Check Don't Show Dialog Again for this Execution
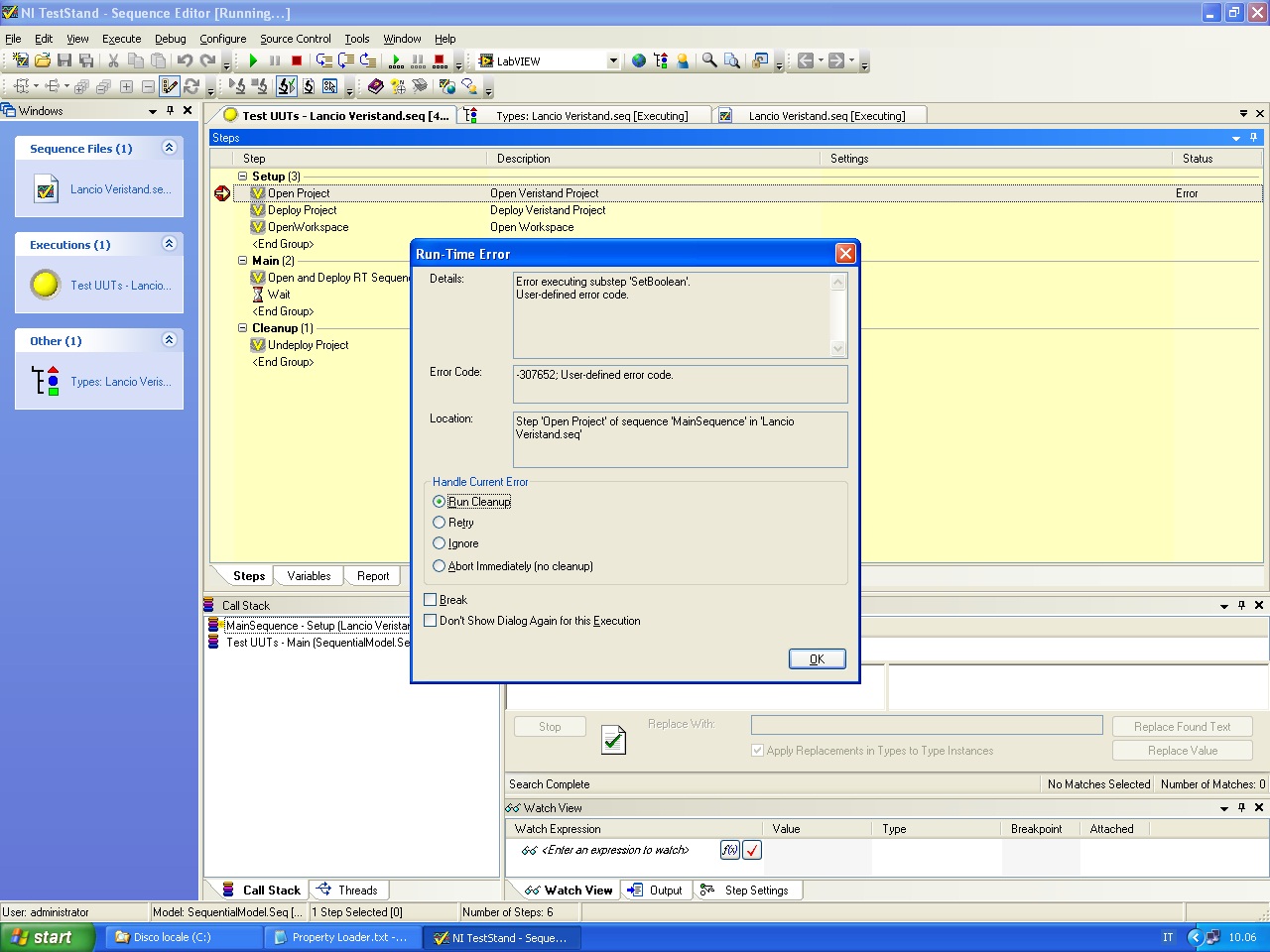 point(430,621)
